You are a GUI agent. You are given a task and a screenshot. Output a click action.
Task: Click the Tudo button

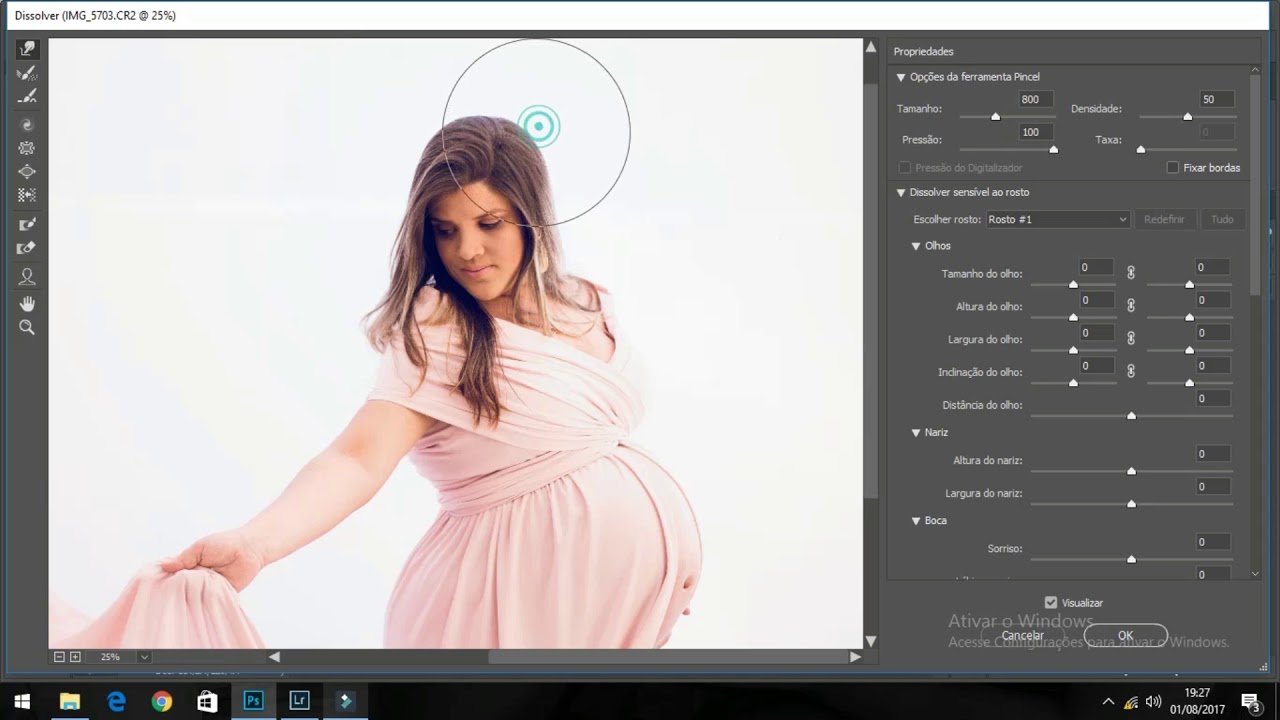[1222, 219]
